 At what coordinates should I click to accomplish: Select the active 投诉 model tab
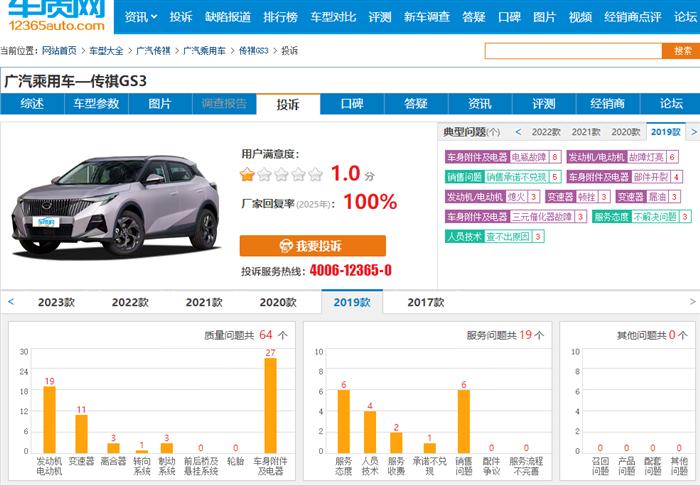288,104
